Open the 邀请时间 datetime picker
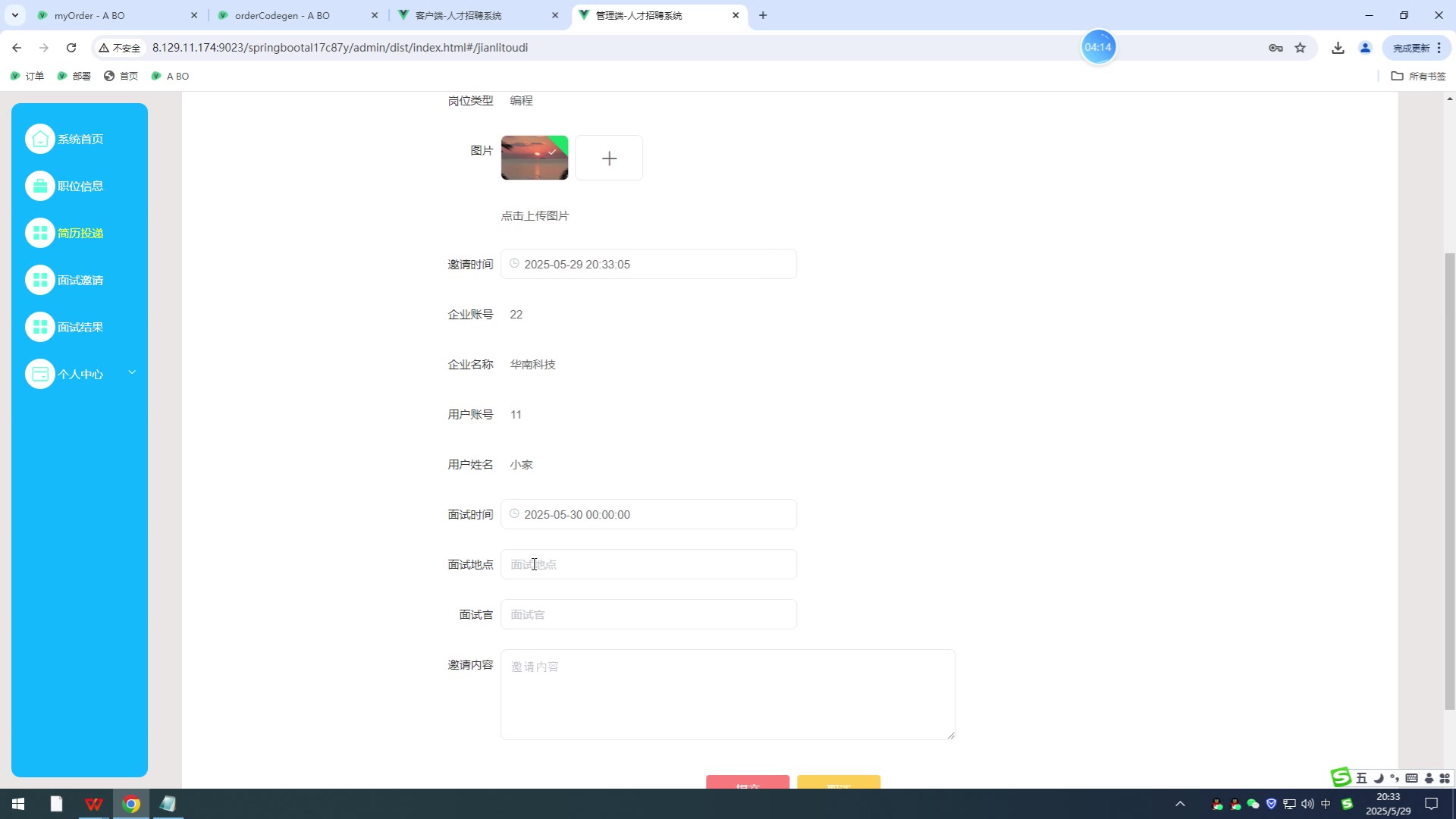This screenshot has width=1456, height=819. pos(648,264)
